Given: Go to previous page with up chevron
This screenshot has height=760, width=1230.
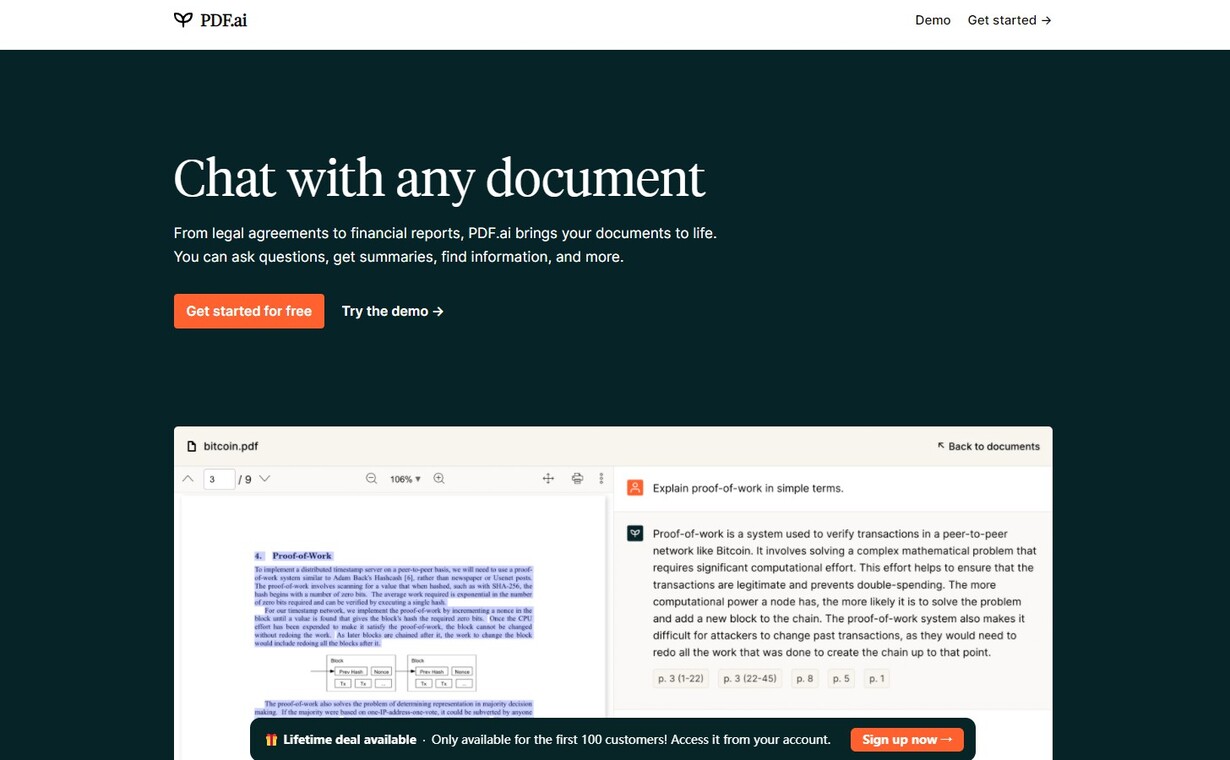Looking at the screenshot, I should [x=188, y=479].
